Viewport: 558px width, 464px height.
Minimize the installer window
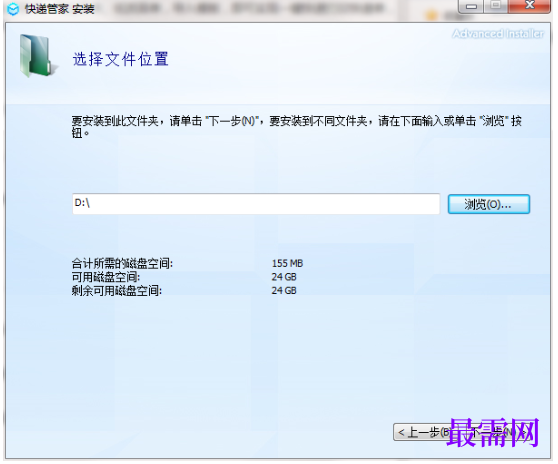click(471, 6)
